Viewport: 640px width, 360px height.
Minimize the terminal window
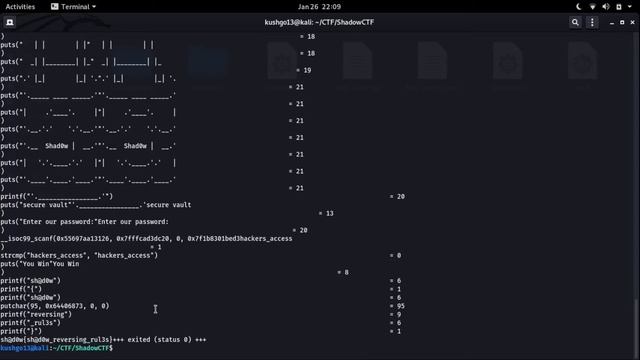612,23
